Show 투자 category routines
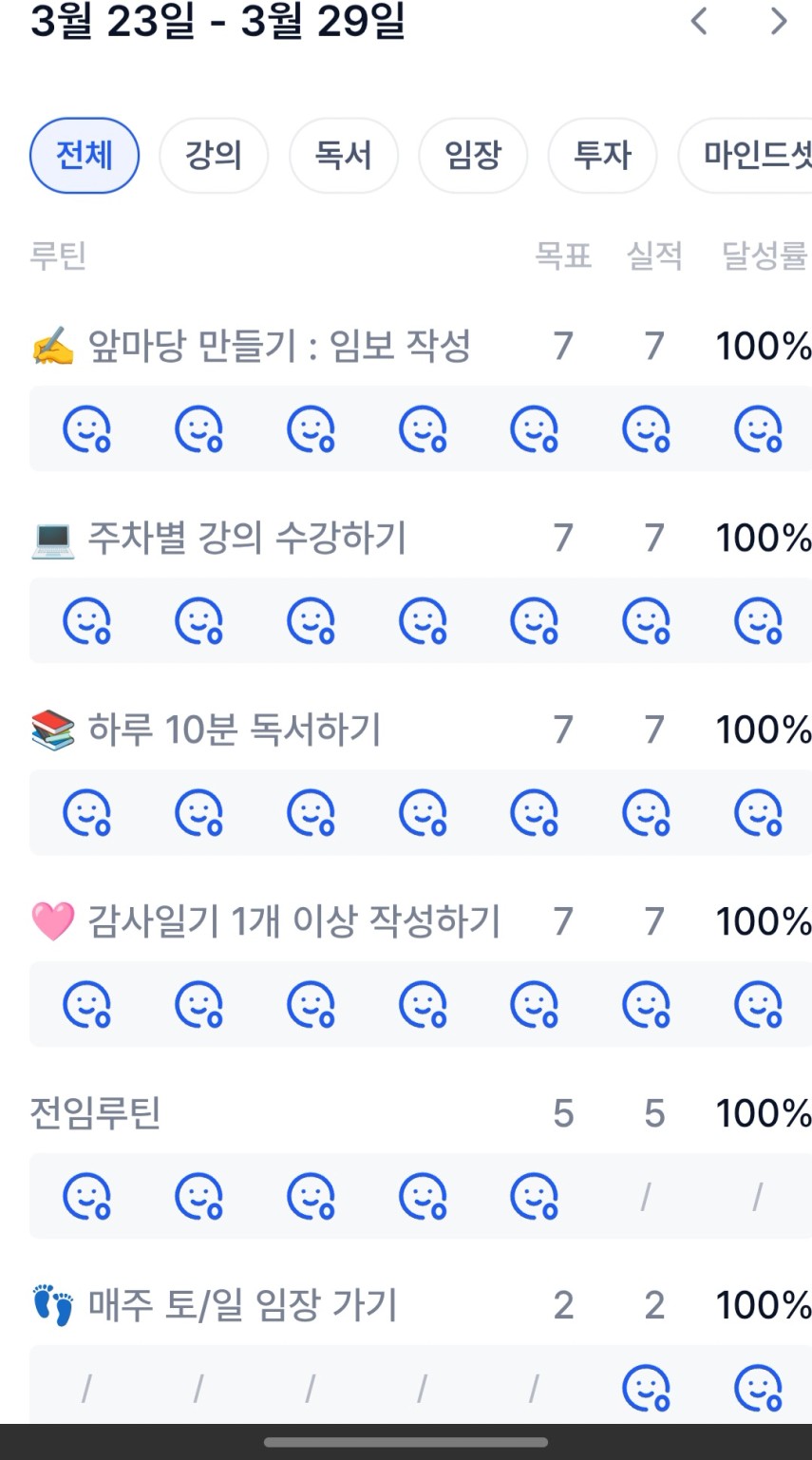The width and height of the screenshot is (812, 1460). 602,155
